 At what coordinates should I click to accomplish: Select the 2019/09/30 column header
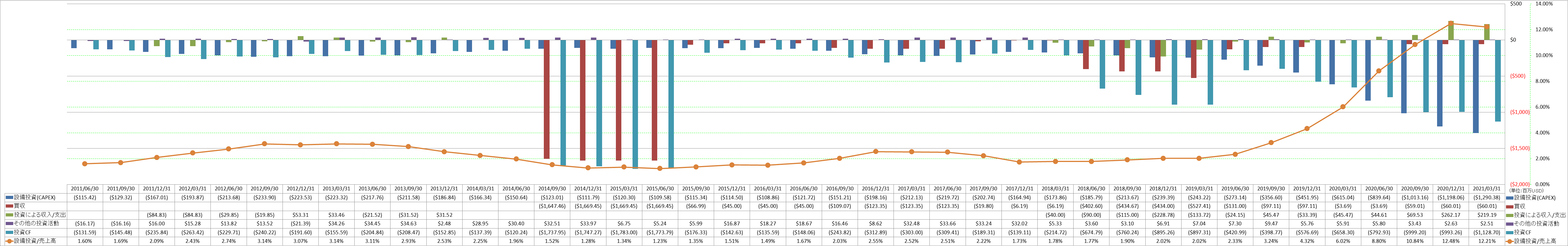coord(1271,189)
